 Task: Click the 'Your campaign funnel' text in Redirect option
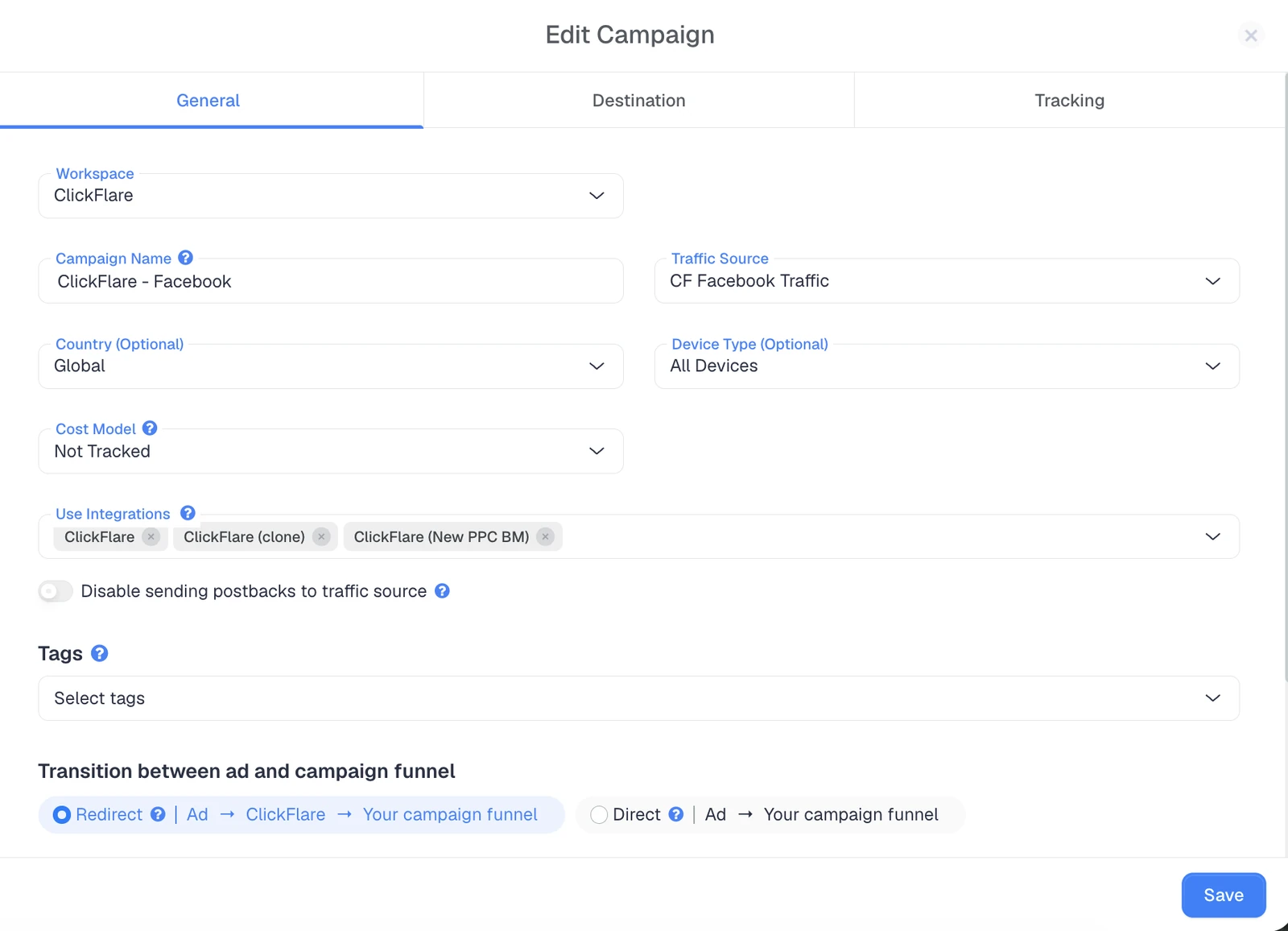pos(450,814)
